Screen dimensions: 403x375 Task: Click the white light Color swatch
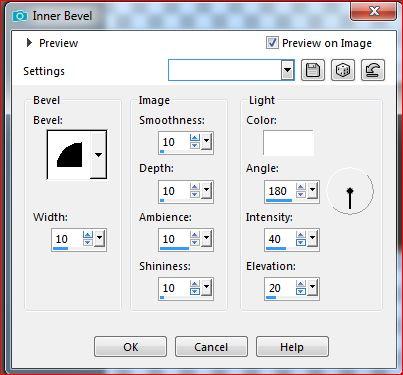288,143
